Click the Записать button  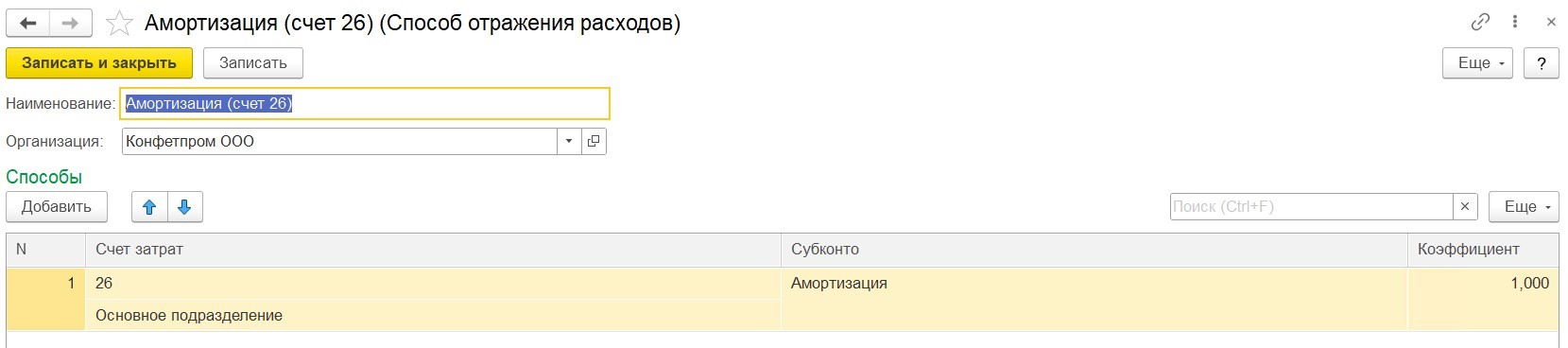click(253, 63)
